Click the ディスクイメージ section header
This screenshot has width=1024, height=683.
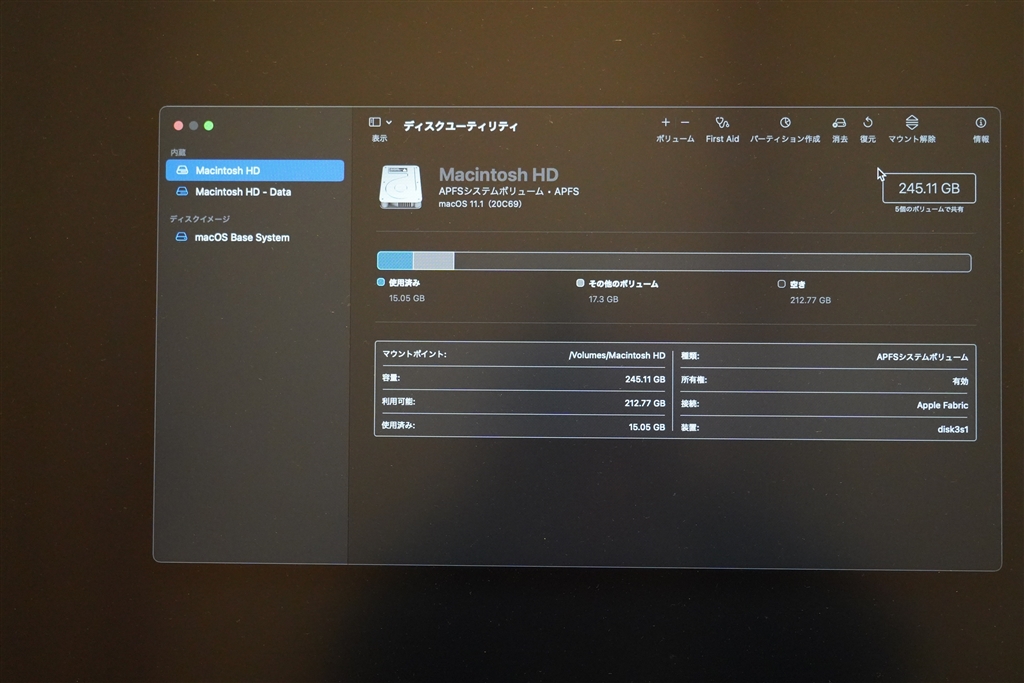tap(200, 219)
